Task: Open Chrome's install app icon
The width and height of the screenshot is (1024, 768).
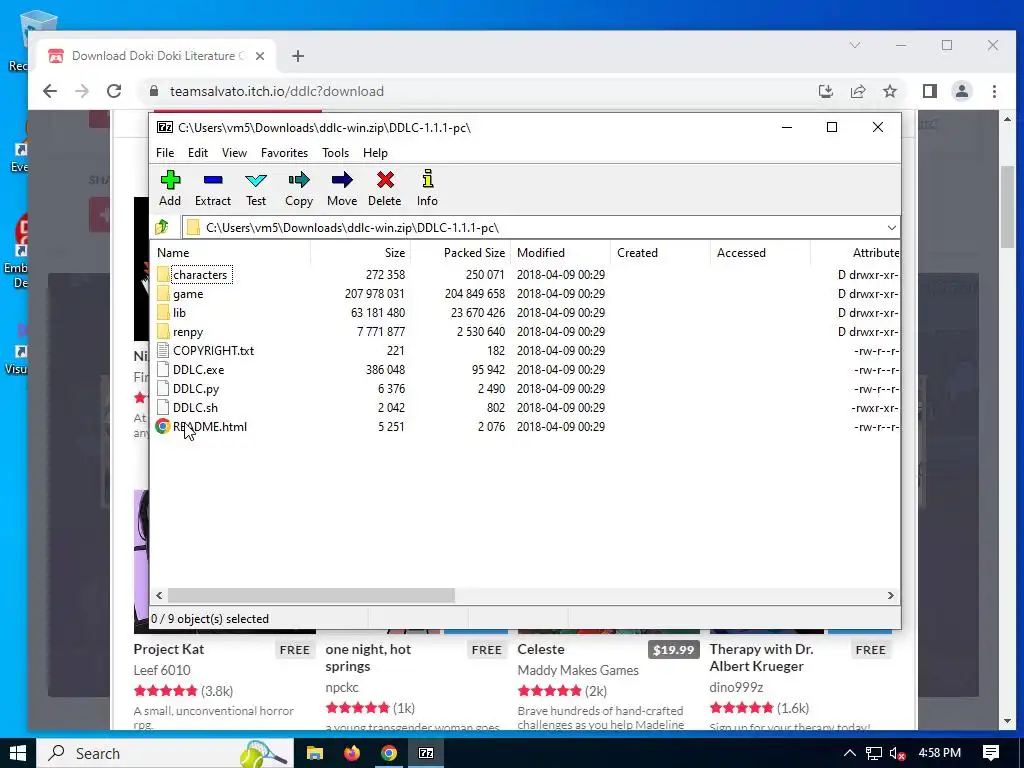Action: tap(825, 91)
